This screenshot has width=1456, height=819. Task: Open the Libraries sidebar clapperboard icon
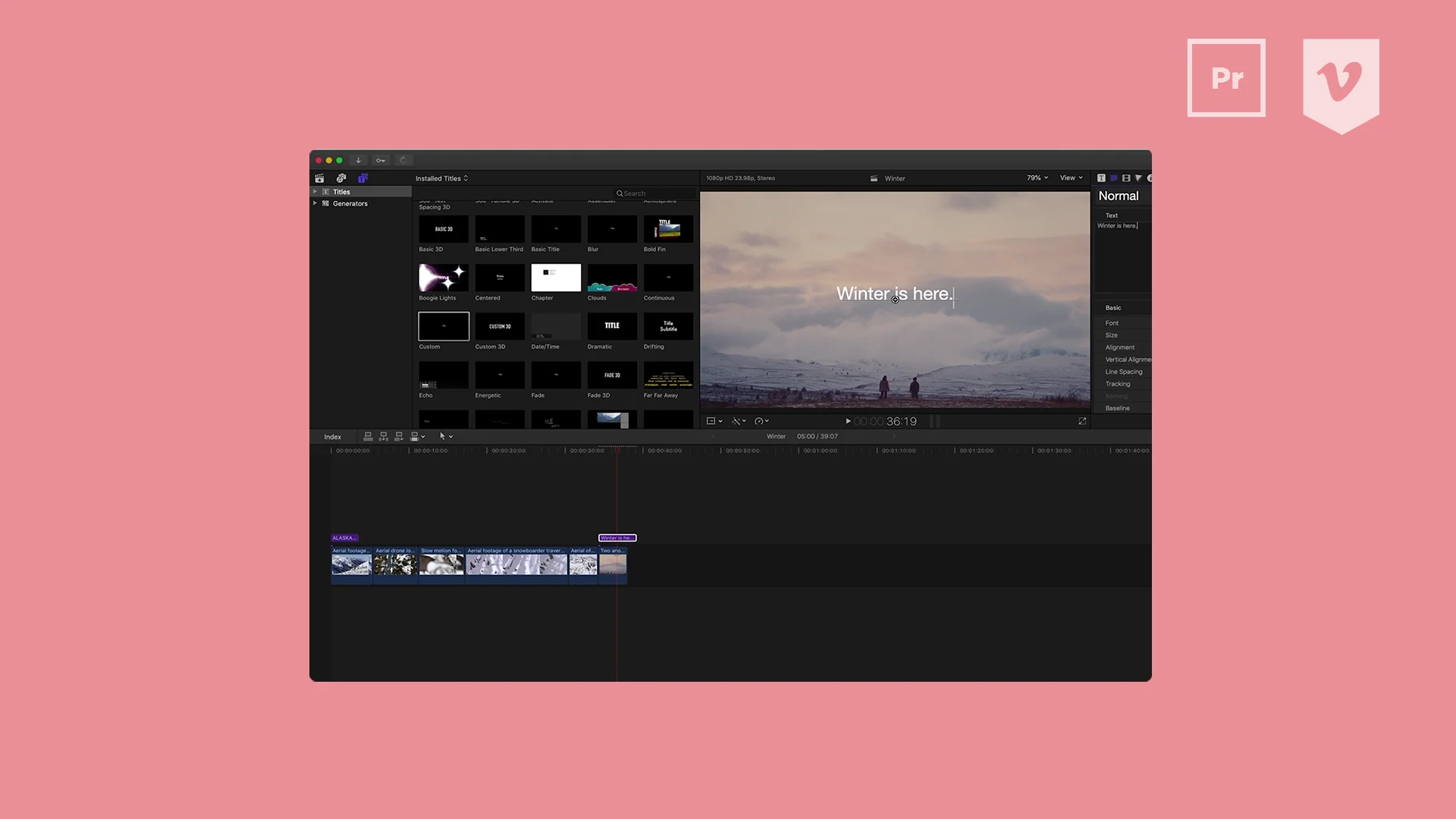coord(319,178)
